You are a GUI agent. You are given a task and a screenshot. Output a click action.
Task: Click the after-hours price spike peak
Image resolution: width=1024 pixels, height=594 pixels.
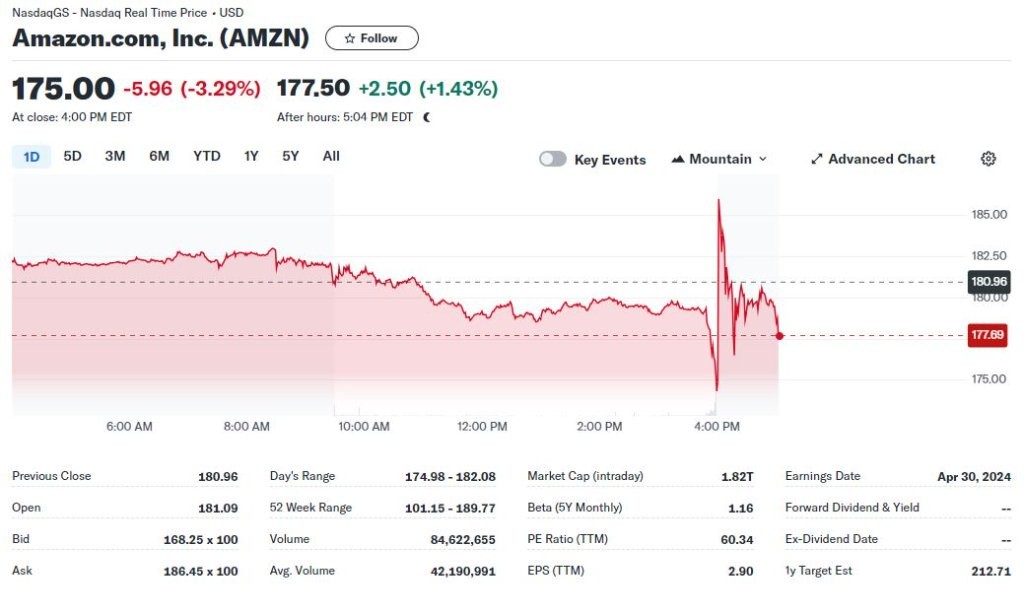point(719,201)
